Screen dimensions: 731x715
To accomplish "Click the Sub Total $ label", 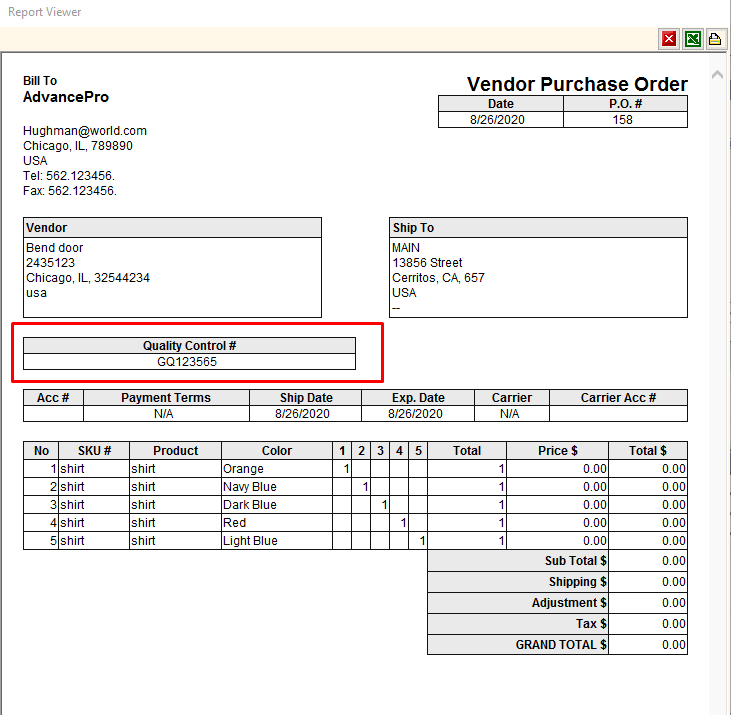I will (575, 561).
